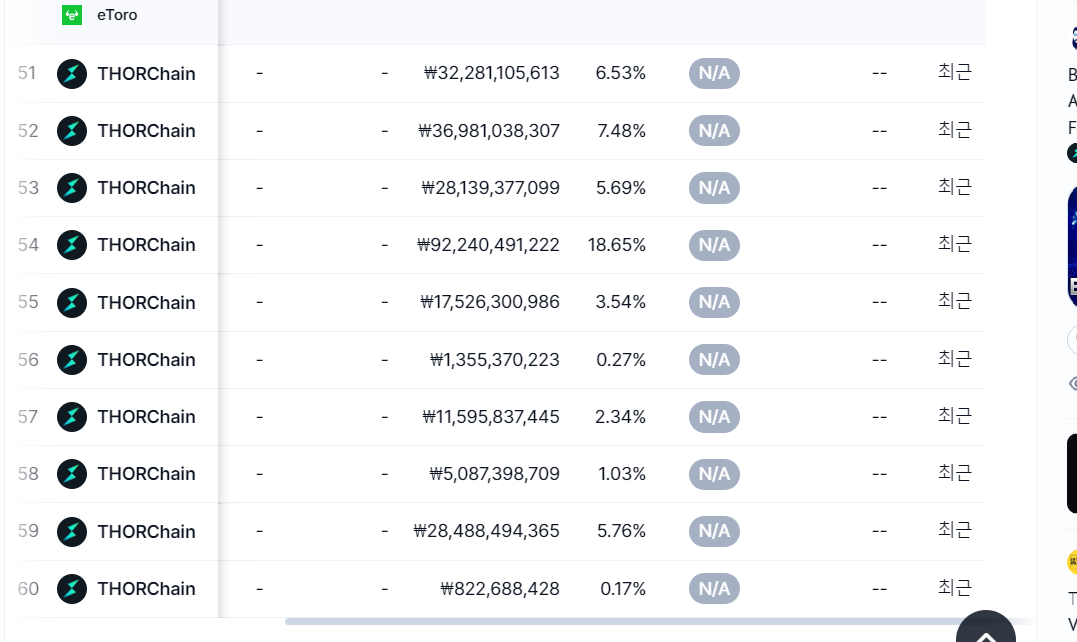Click THORChain icon in row 58

tap(71, 474)
